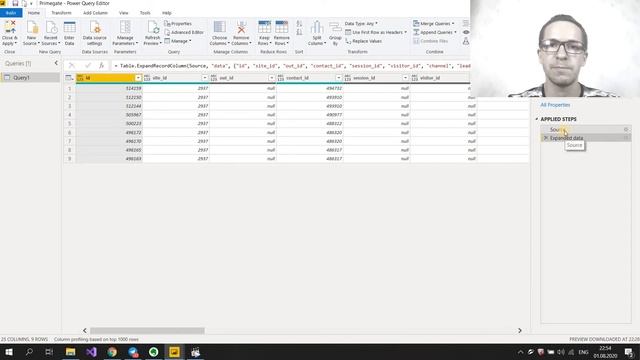Open the Manage query dropdown
This screenshot has height=360, width=640.
[178, 41]
